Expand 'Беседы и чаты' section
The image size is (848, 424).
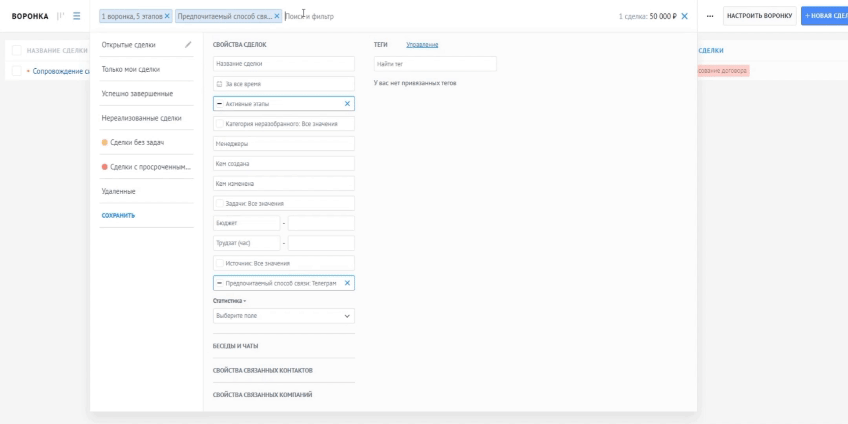(x=235, y=346)
